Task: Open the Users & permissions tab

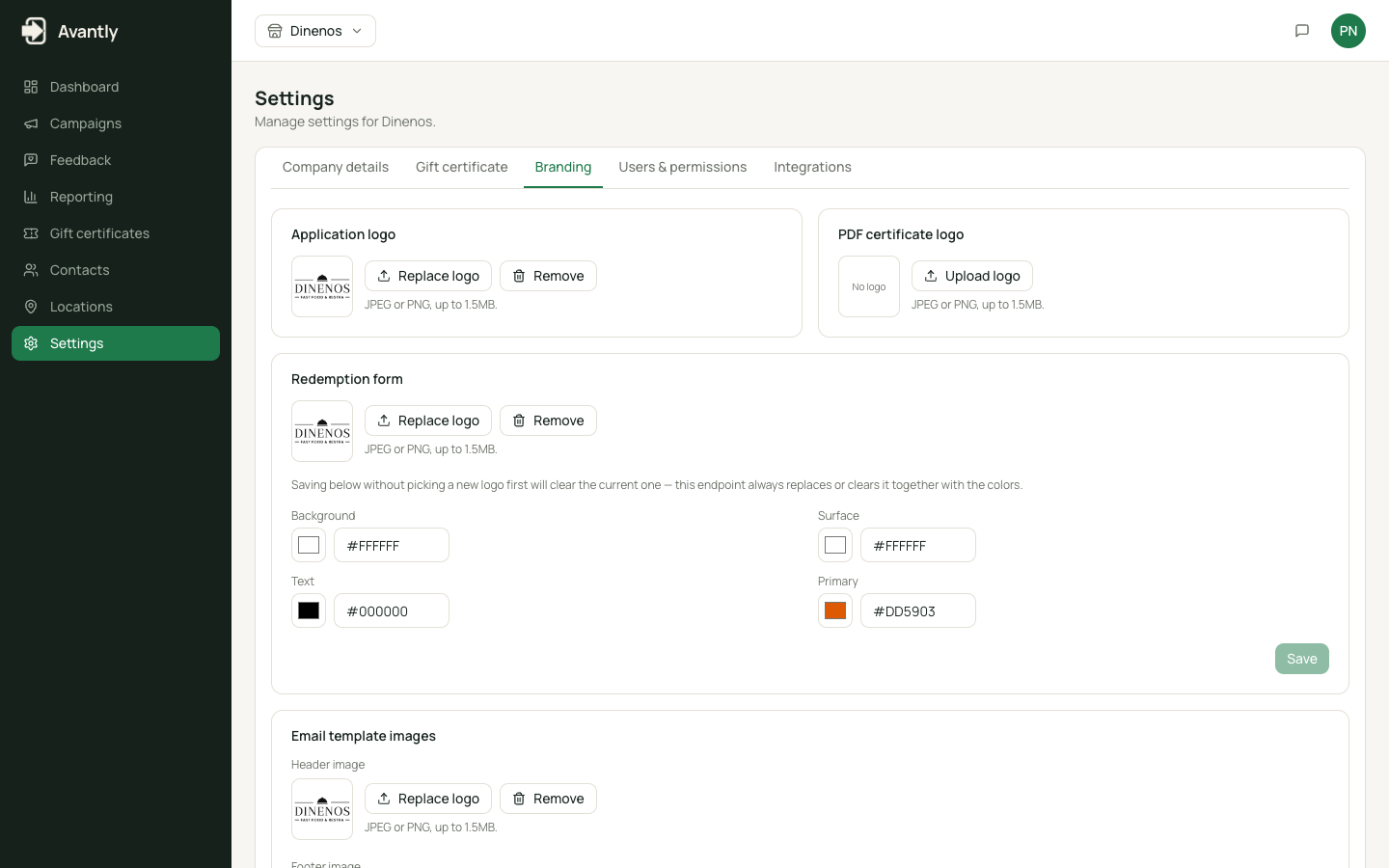Action: (x=683, y=167)
